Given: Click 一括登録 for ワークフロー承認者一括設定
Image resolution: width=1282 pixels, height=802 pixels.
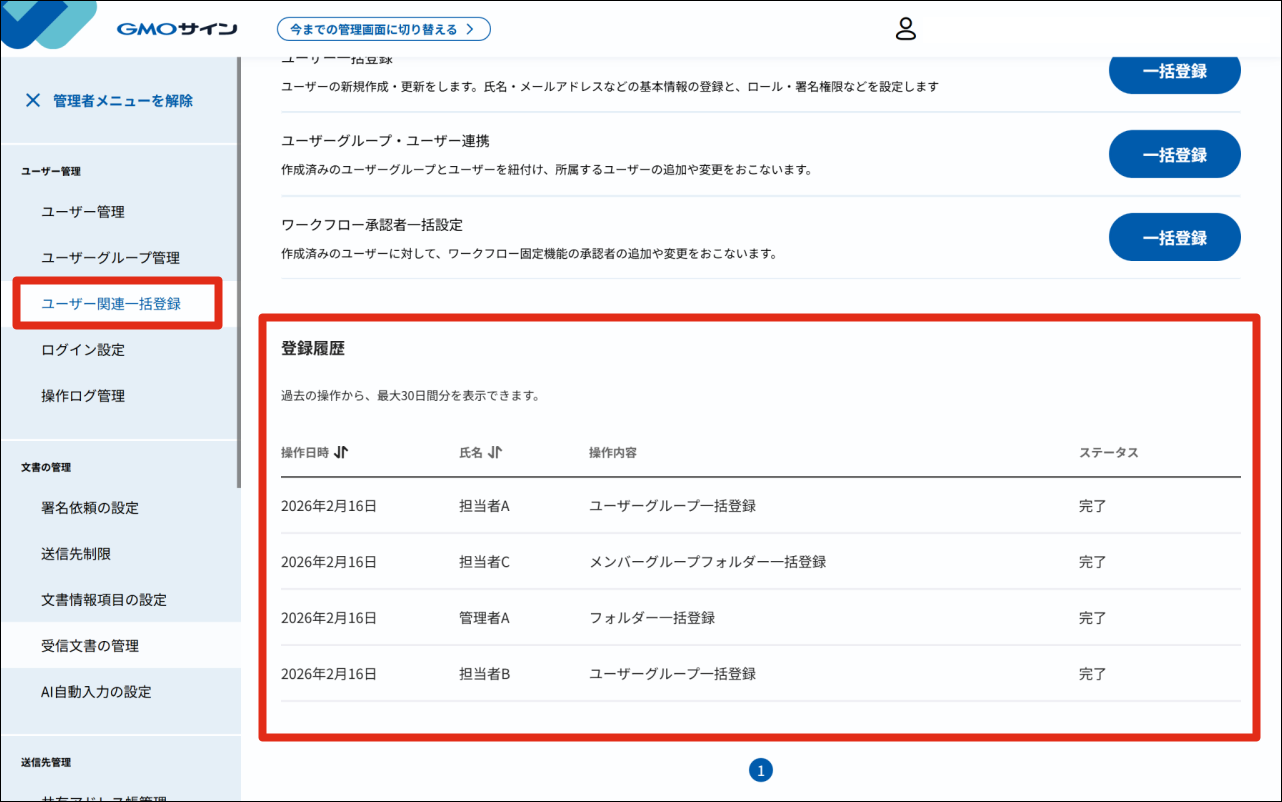Looking at the screenshot, I should point(1174,238).
